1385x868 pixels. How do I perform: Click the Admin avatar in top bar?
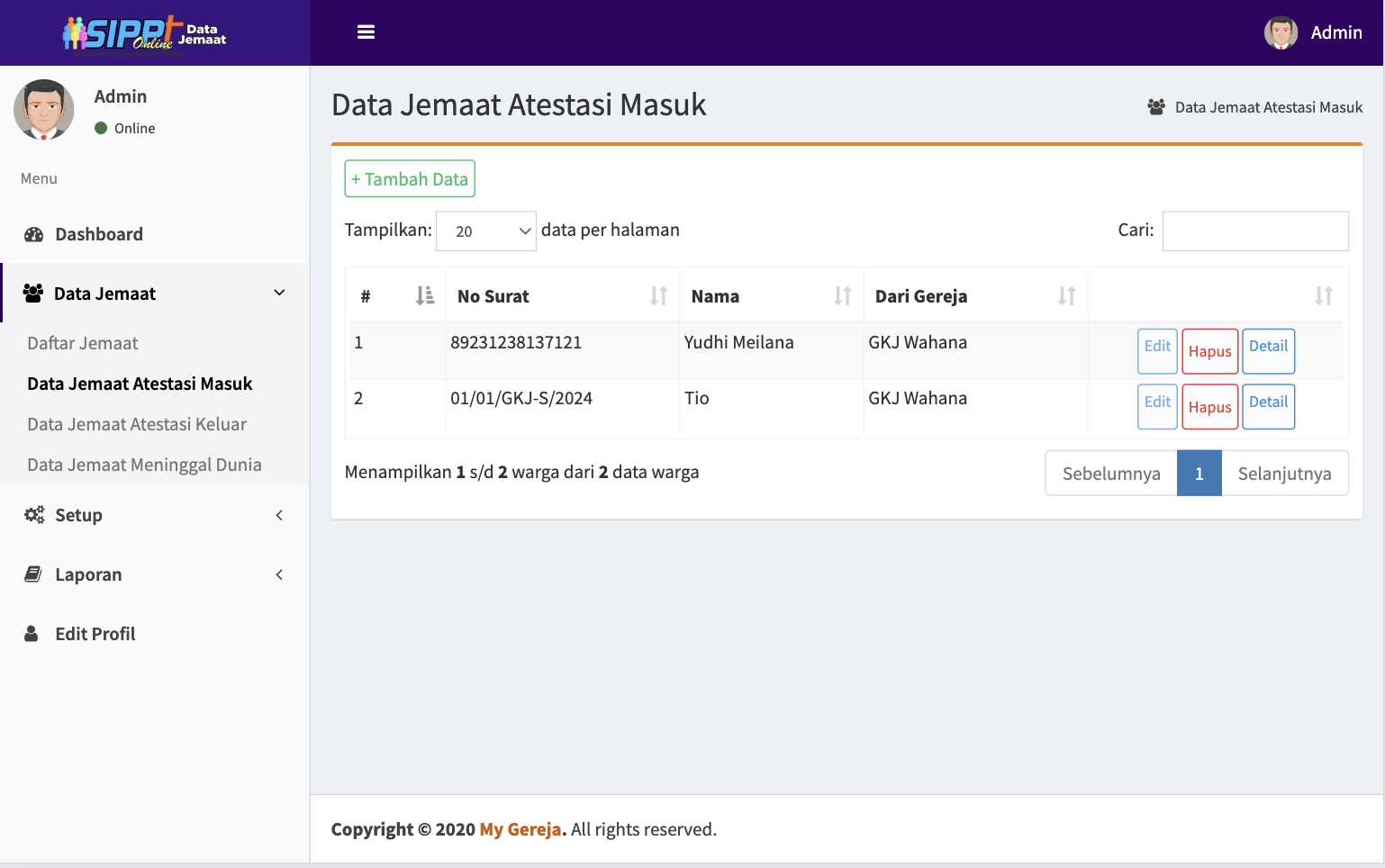pos(1280,32)
